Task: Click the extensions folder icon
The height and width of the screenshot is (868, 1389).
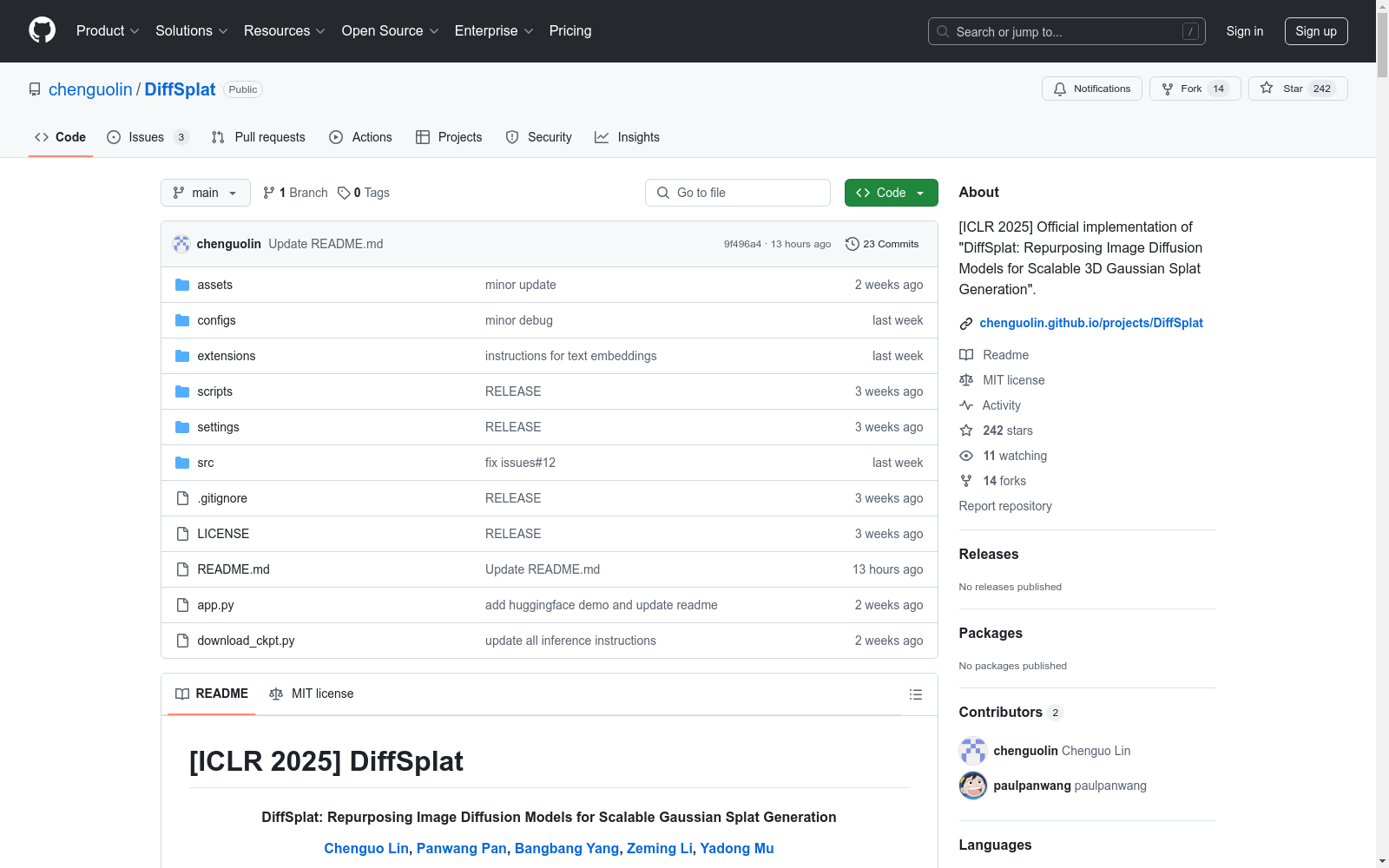Action: [182, 356]
